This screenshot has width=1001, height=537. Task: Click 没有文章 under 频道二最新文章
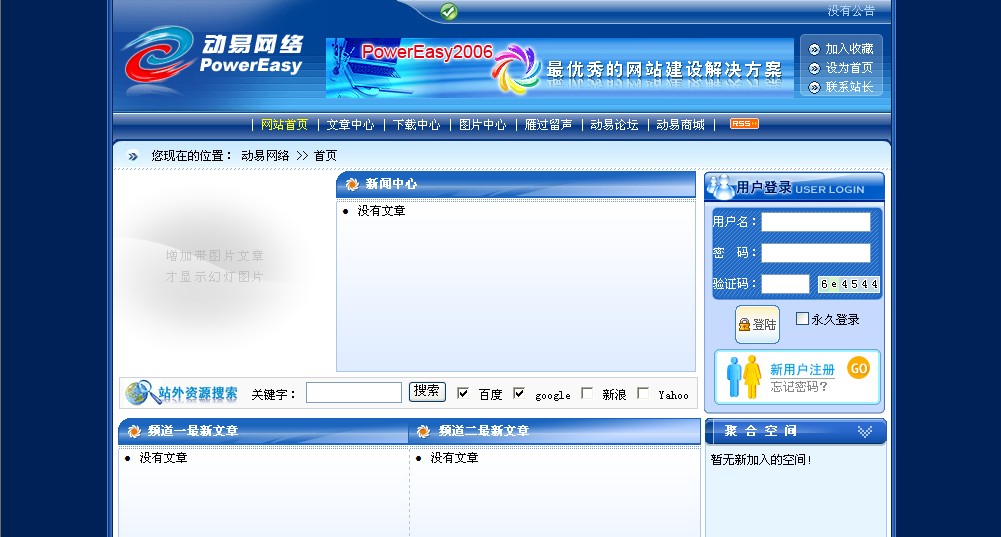(454, 458)
